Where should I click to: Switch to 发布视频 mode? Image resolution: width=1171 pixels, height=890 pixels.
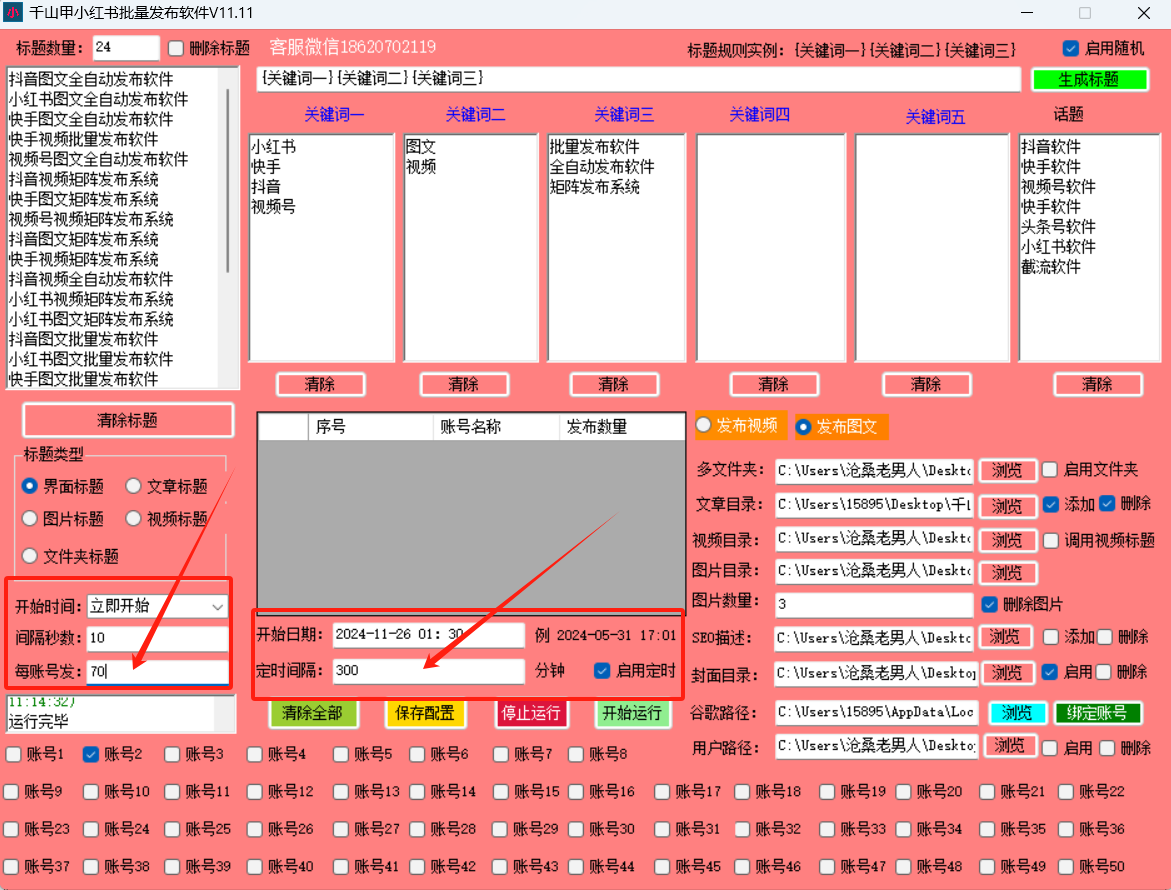pyautogui.click(x=703, y=425)
